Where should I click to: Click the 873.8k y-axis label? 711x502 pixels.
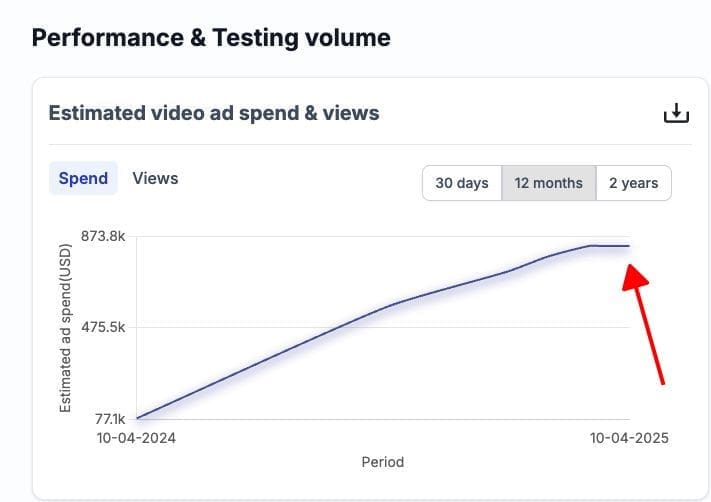point(103,236)
